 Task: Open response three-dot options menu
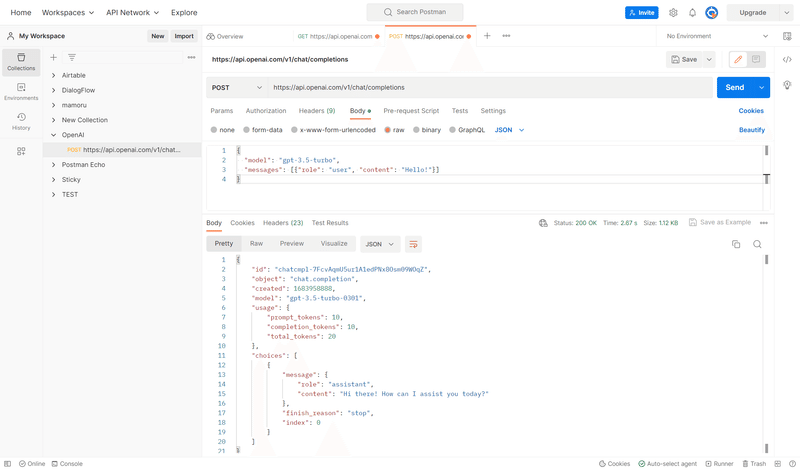pos(764,223)
